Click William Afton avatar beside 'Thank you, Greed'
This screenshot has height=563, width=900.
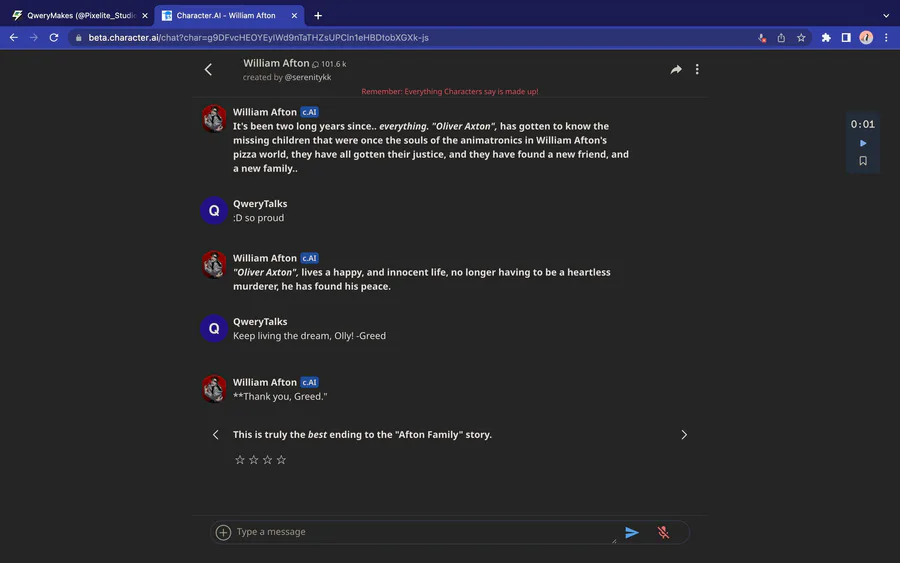pos(214,389)
